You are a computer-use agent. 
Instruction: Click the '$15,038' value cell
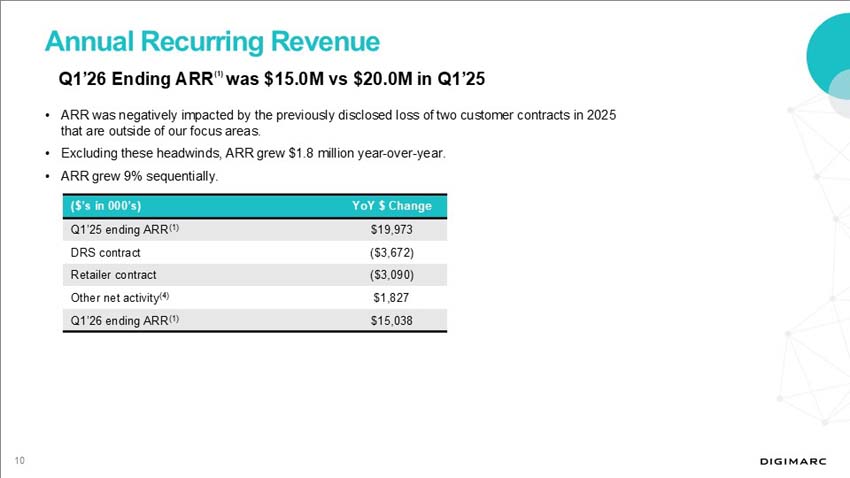pyautogui.click(x=391, y=320)
